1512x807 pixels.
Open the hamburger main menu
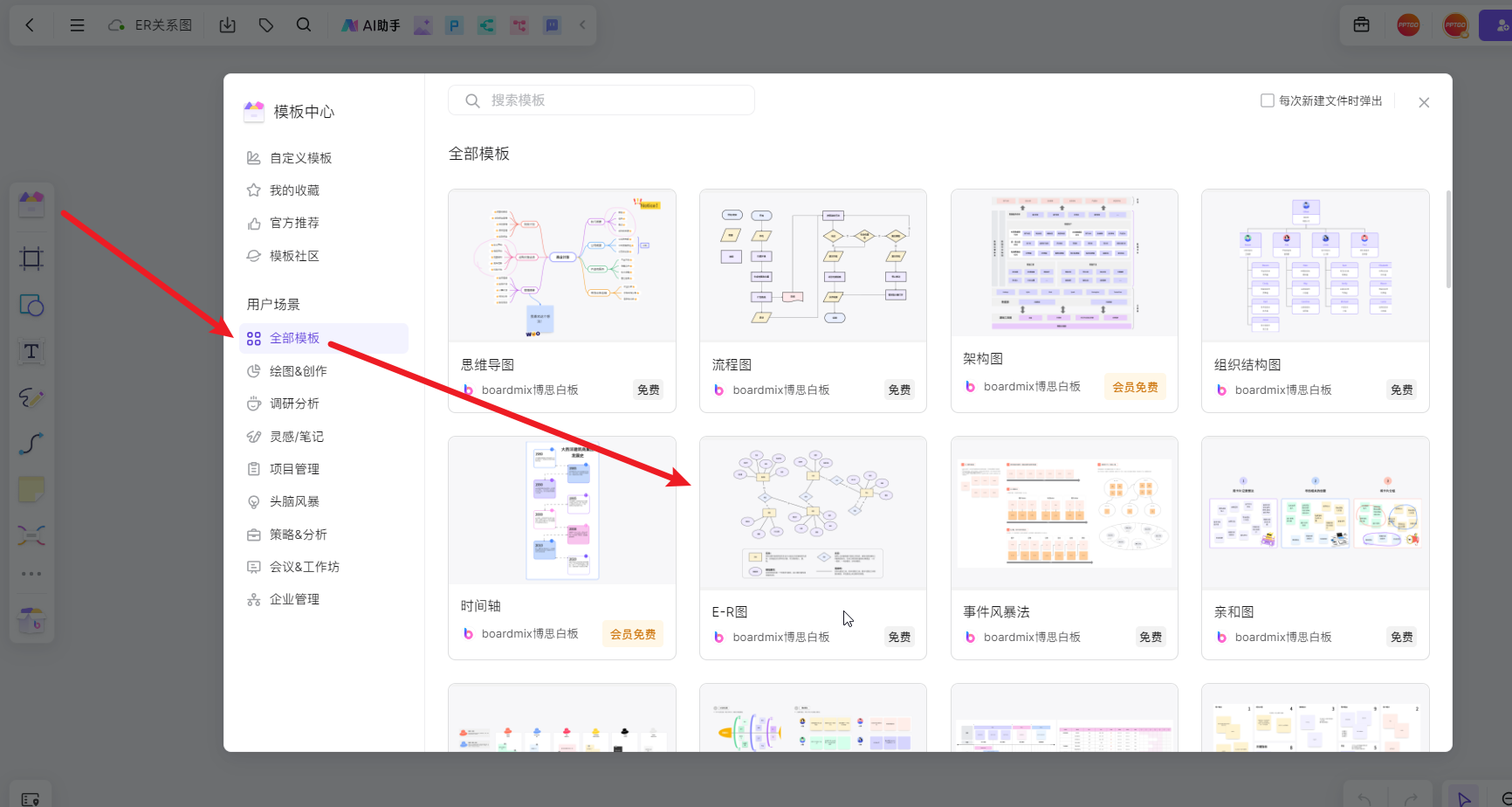coord(77,25)
